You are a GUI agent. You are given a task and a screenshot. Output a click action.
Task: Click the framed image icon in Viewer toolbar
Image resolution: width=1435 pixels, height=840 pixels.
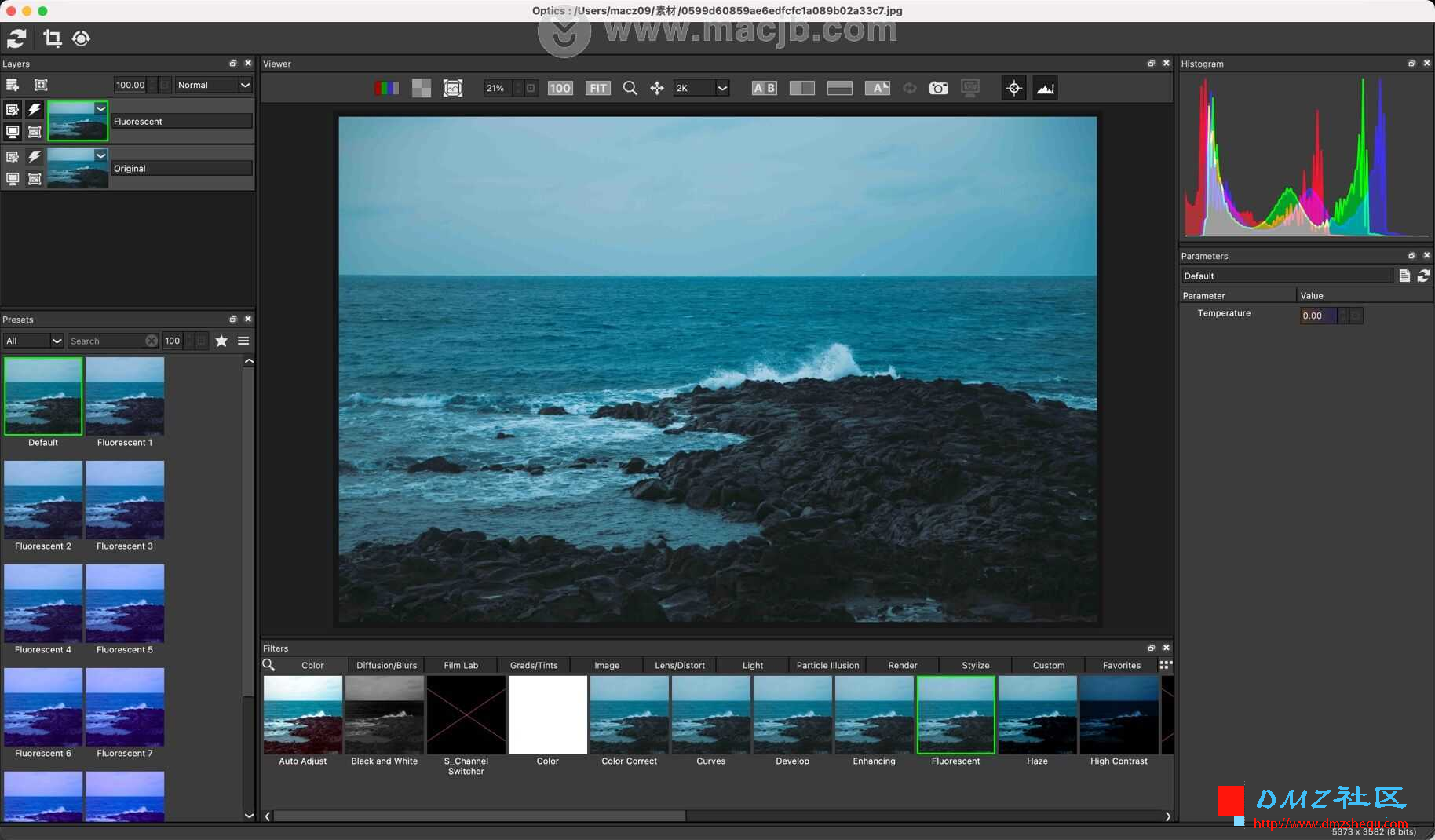tap(453, 88)
